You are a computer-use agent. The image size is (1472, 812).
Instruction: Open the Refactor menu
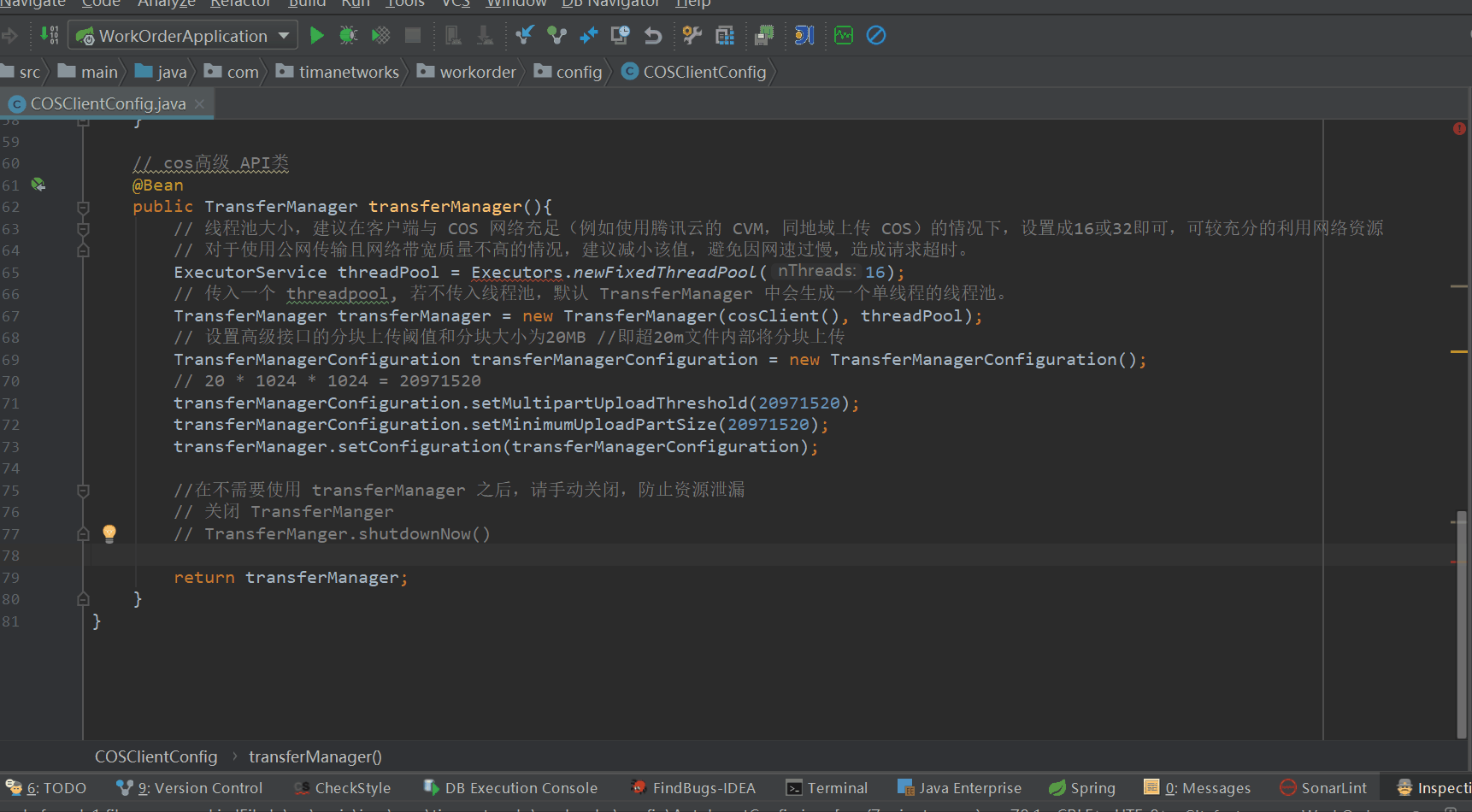coord(240,4)
